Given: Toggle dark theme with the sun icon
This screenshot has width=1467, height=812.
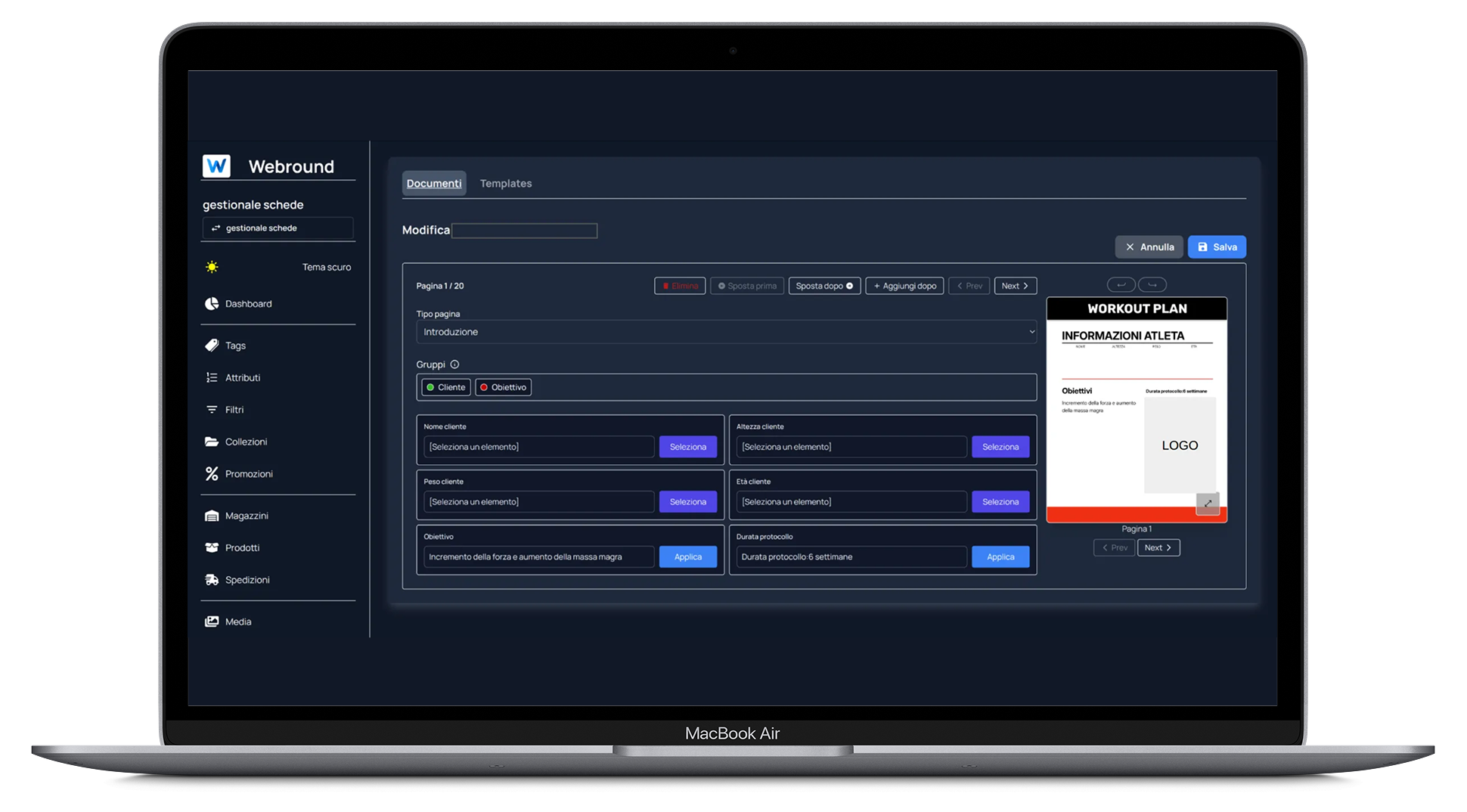Looking at the screenshot, I should pyautogui.click(x=212, y=266).
